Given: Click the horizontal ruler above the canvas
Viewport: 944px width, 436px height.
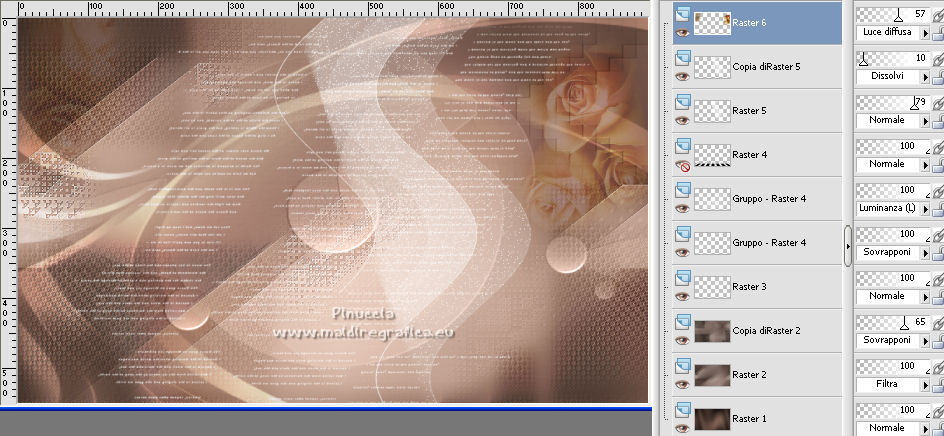Looking at the screenshot, I should pos(333,8).
